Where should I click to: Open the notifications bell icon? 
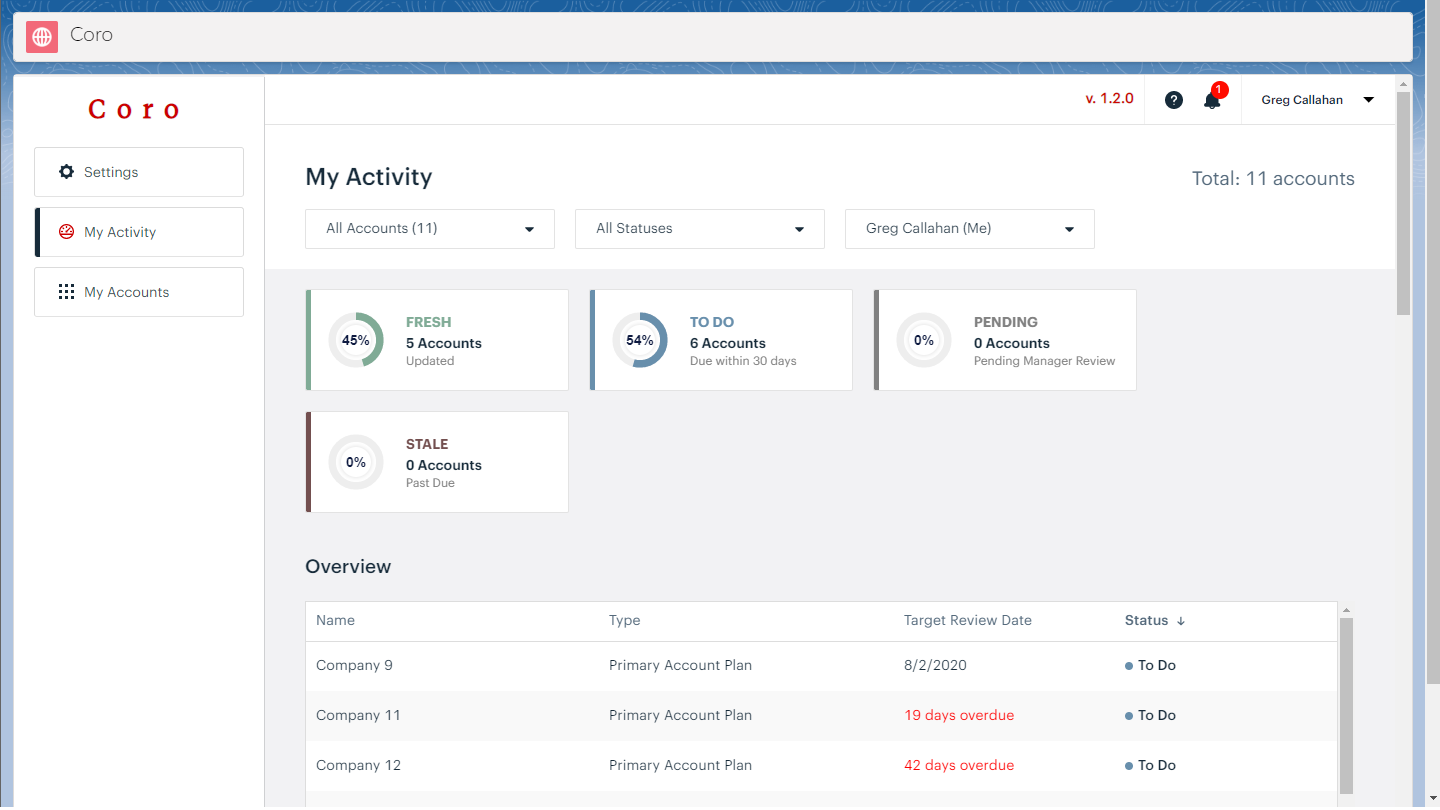1212,100
